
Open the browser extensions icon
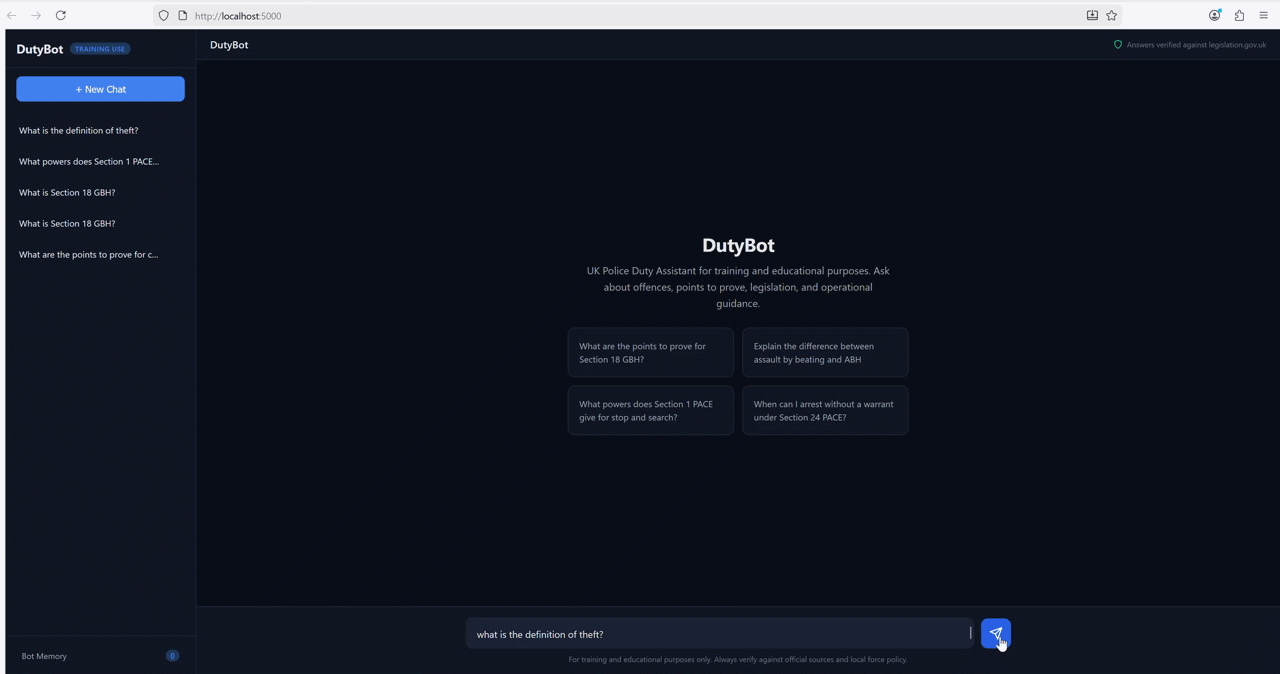[1238, 15]
